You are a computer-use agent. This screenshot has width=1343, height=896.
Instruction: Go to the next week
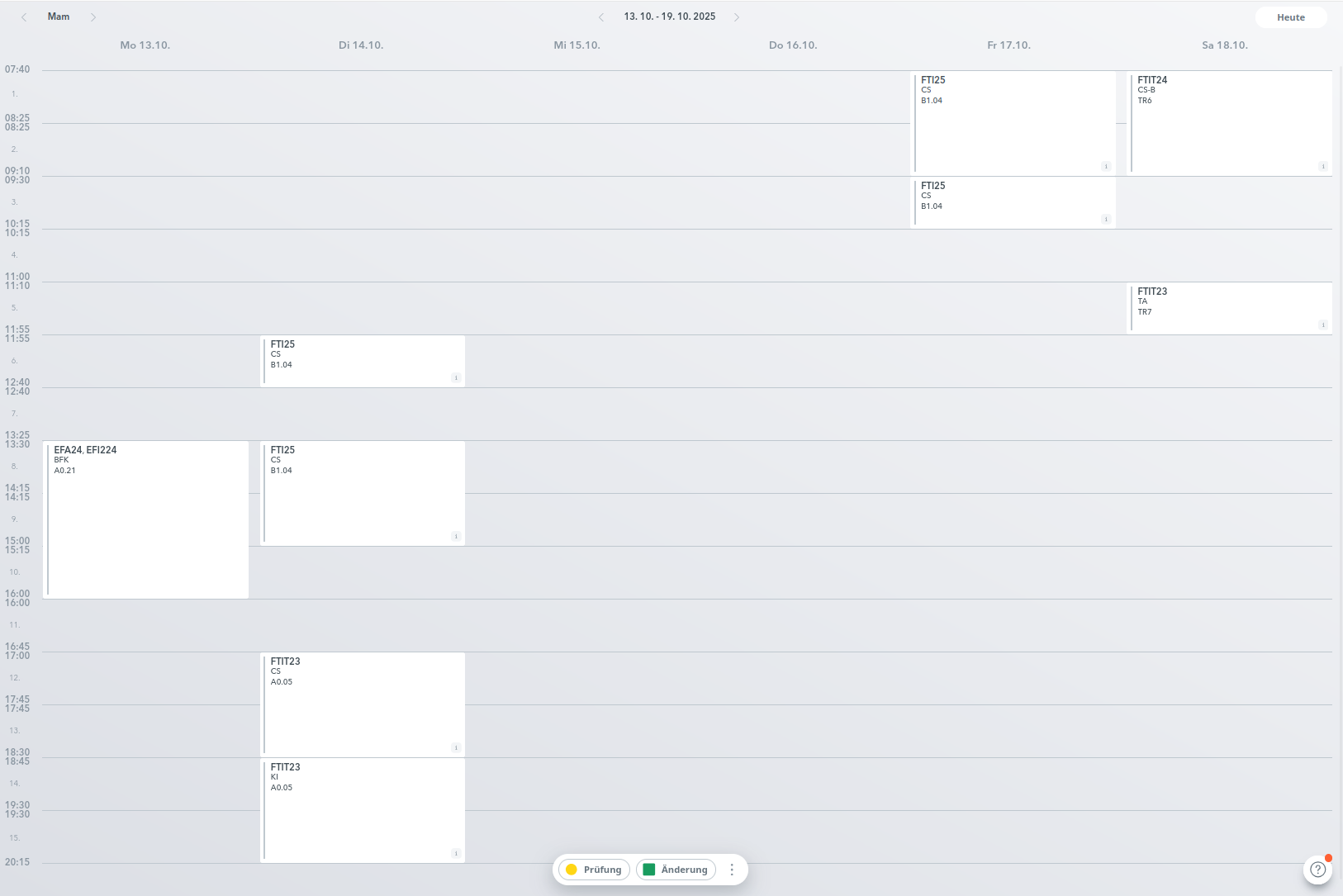(737, 17)
